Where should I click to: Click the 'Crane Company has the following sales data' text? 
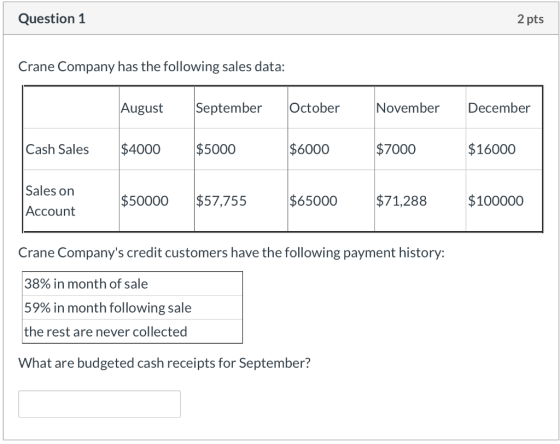[152, 67]
